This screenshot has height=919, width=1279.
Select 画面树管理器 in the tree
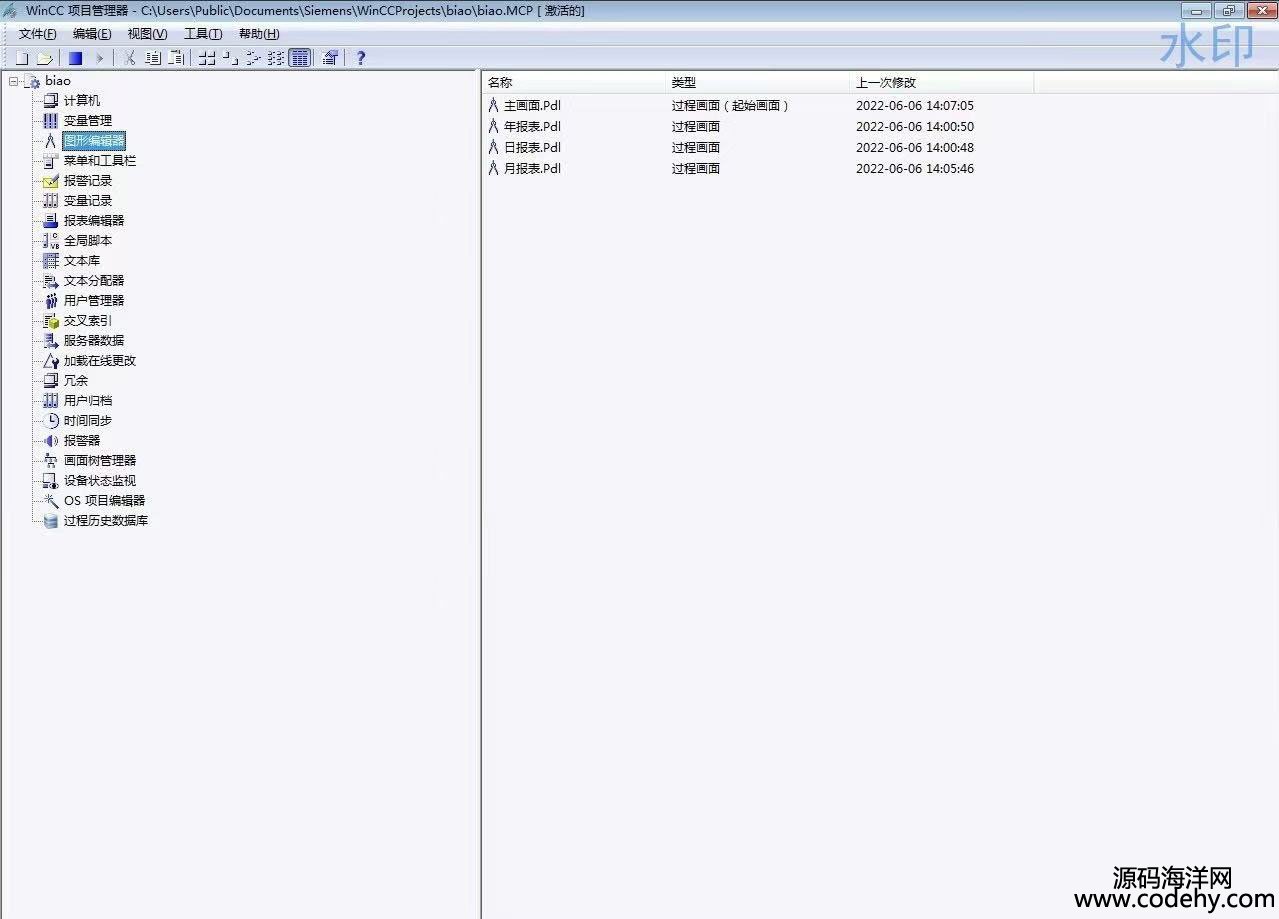[100, 461]
